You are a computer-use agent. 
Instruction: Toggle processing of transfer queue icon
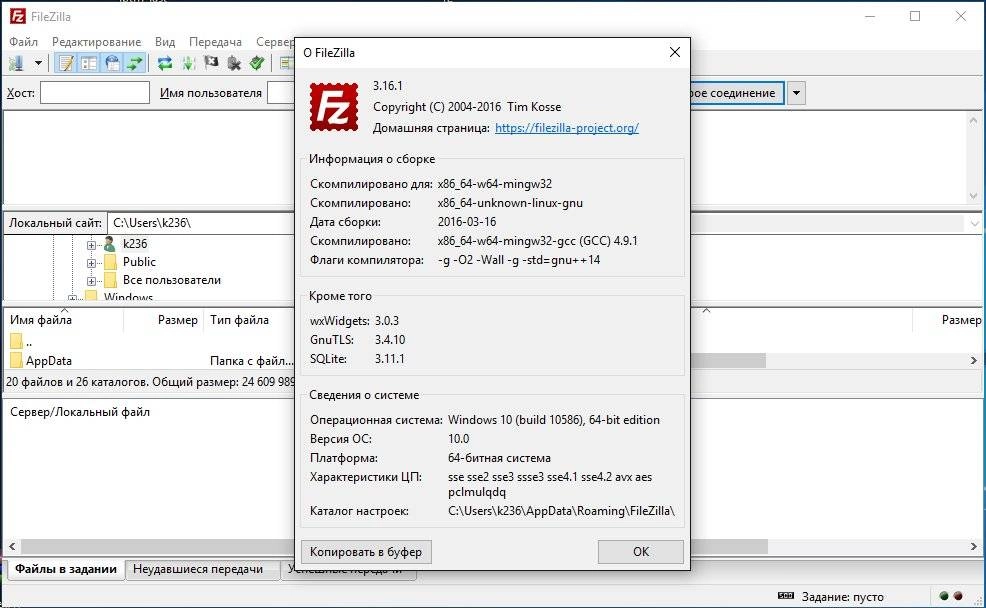pyautogui.click(x=188, y=63)
